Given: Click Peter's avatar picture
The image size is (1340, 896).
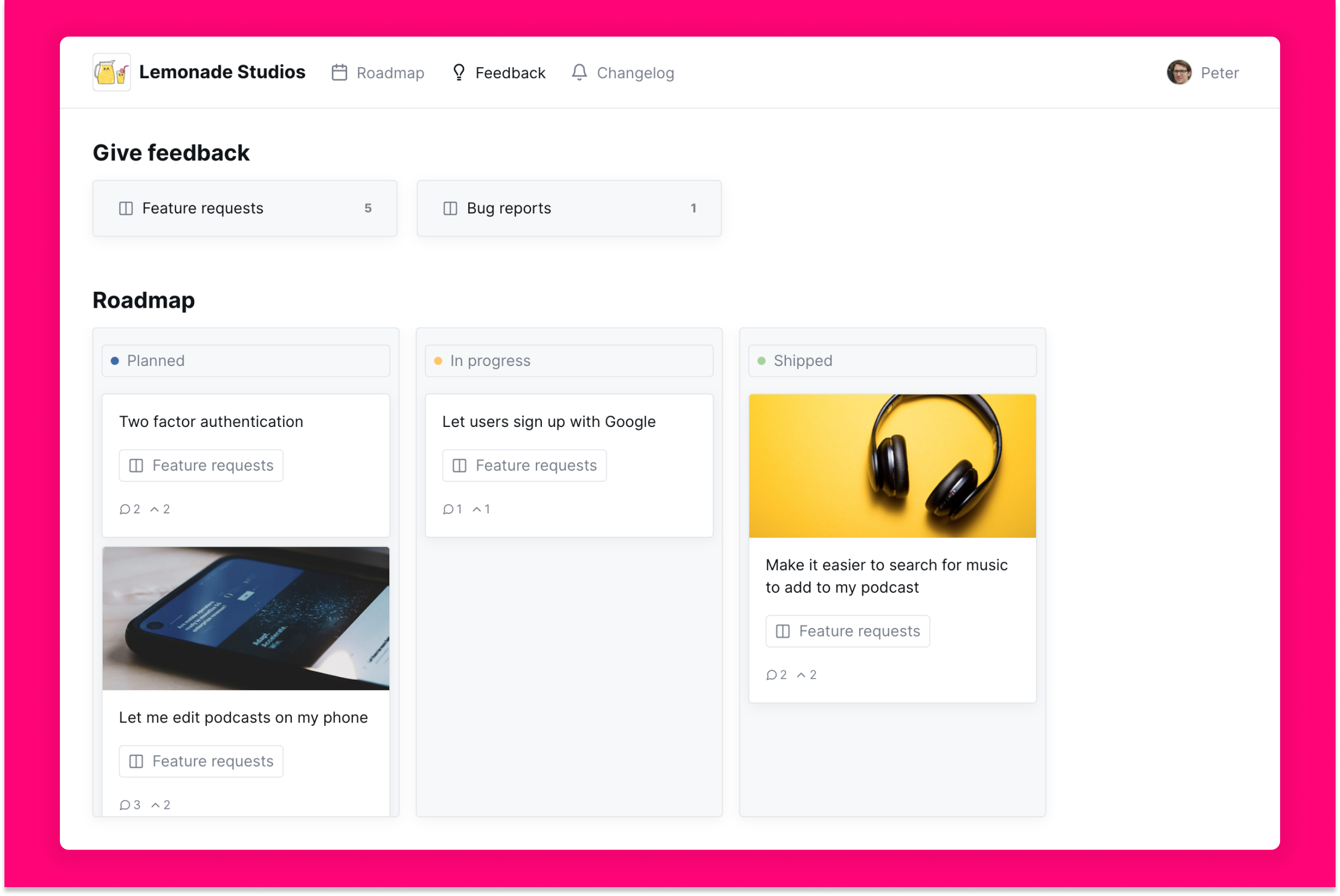Looking at the screenshot, I should pos(1179,73).
